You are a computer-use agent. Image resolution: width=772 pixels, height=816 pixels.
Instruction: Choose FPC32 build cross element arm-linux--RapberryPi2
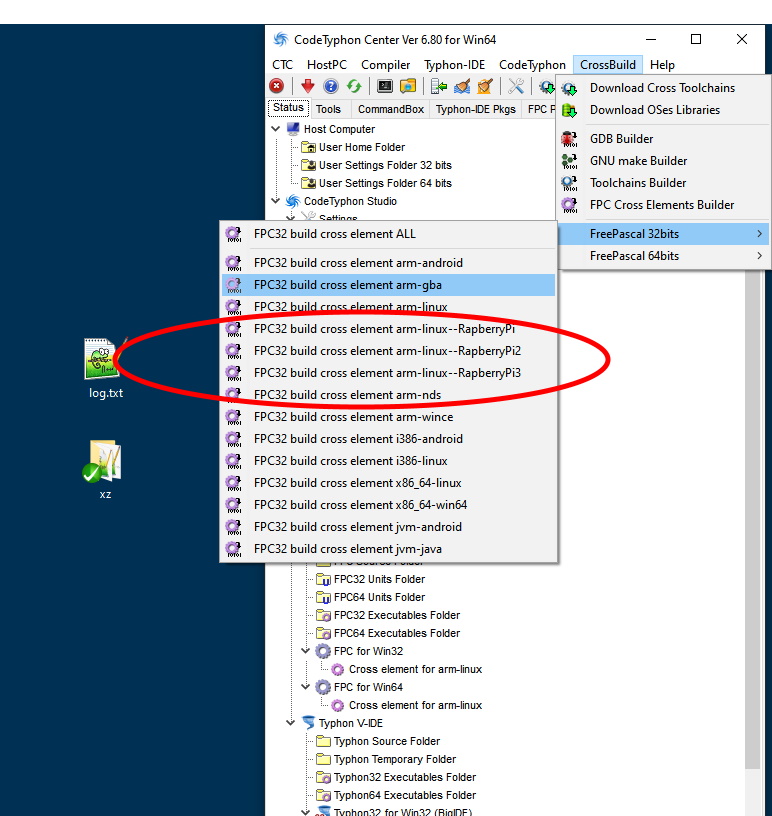click(x=388, y=351)
